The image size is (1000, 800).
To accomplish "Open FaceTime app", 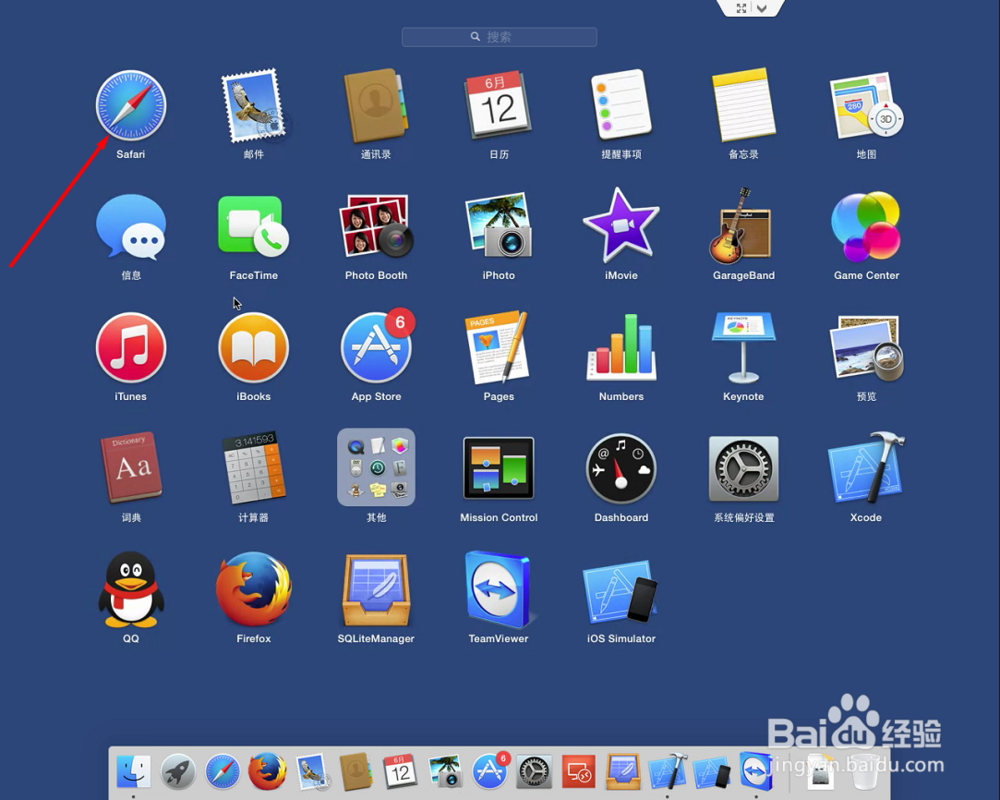I will coord(253,226).
